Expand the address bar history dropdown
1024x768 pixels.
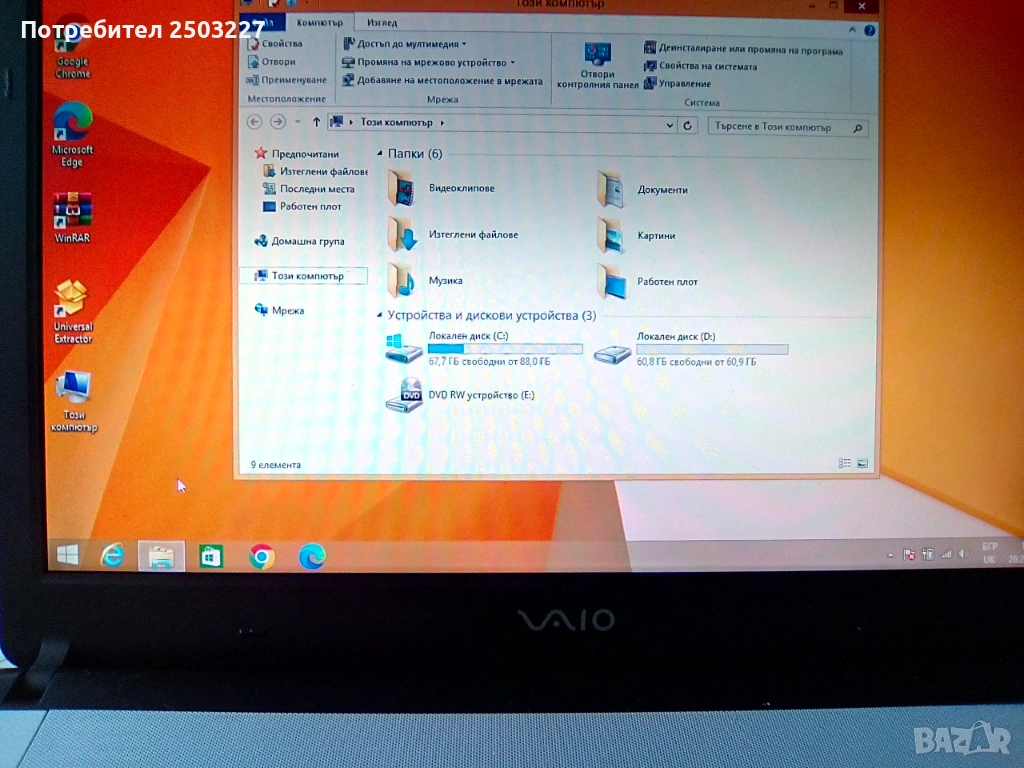tap(670, 124)
